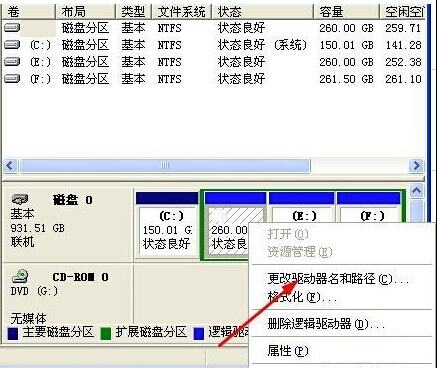This screenshot has width=437, height=368.
Task: Click the DVD (G:) drive text
Action: pos(34,291)
